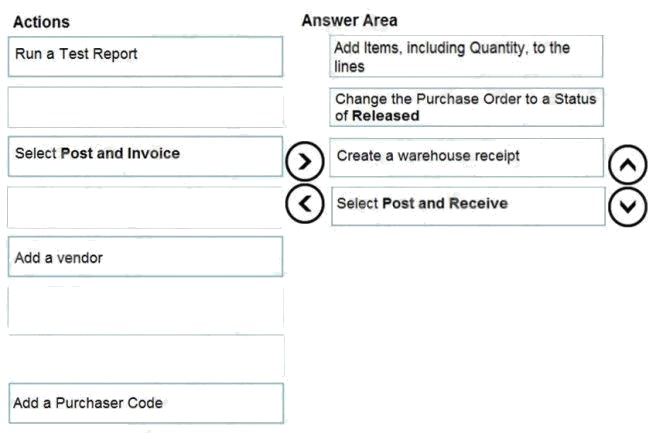Click the Answer Area heading
The width and height of the screenshot is (656, 433).
pos(349,20)
